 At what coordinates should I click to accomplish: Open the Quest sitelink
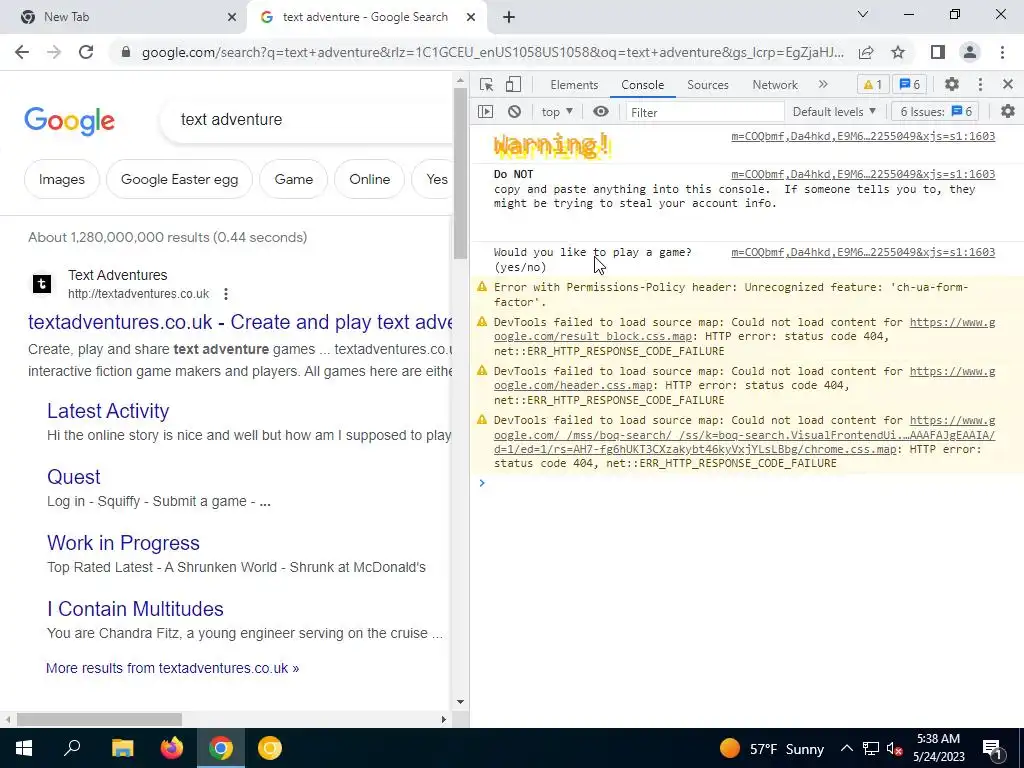click(x=74, y=477)
